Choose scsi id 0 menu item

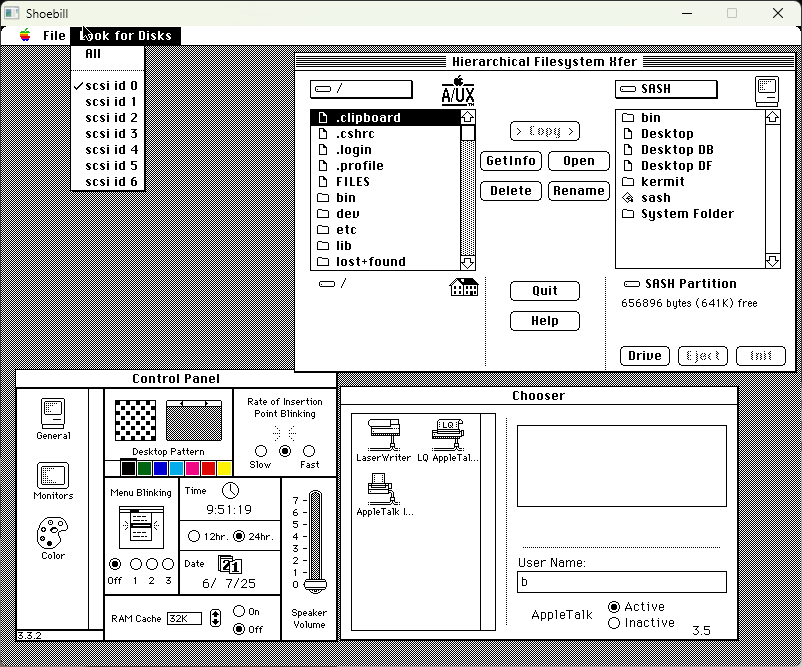pyautogui.click(x=108, y=85)
